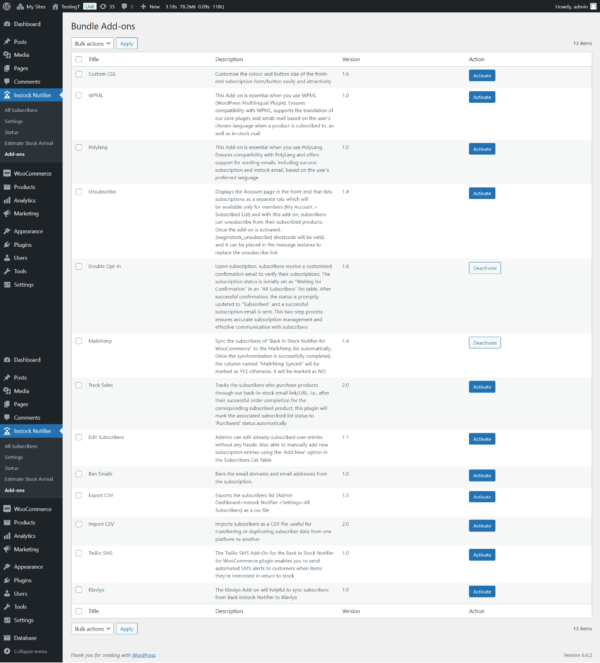Deactivate the Mailchimp add-on

(x=485, y=343)
